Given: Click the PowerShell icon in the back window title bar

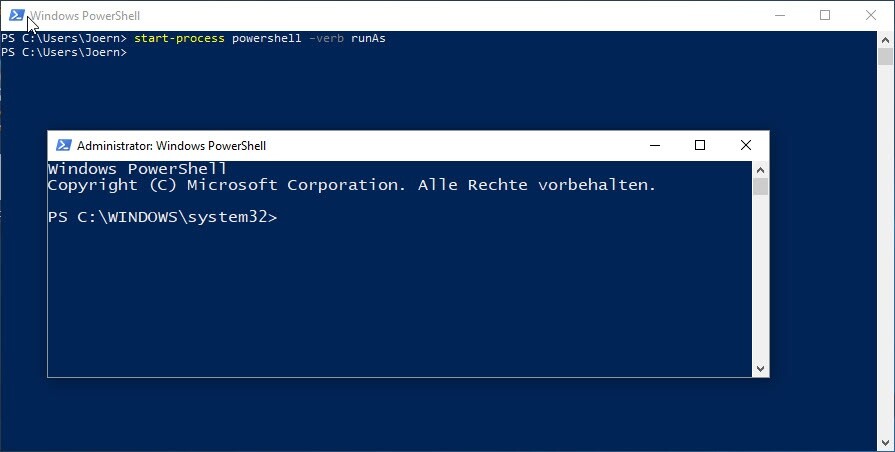Looking at the screenshot, I should (x=16, y=15).
